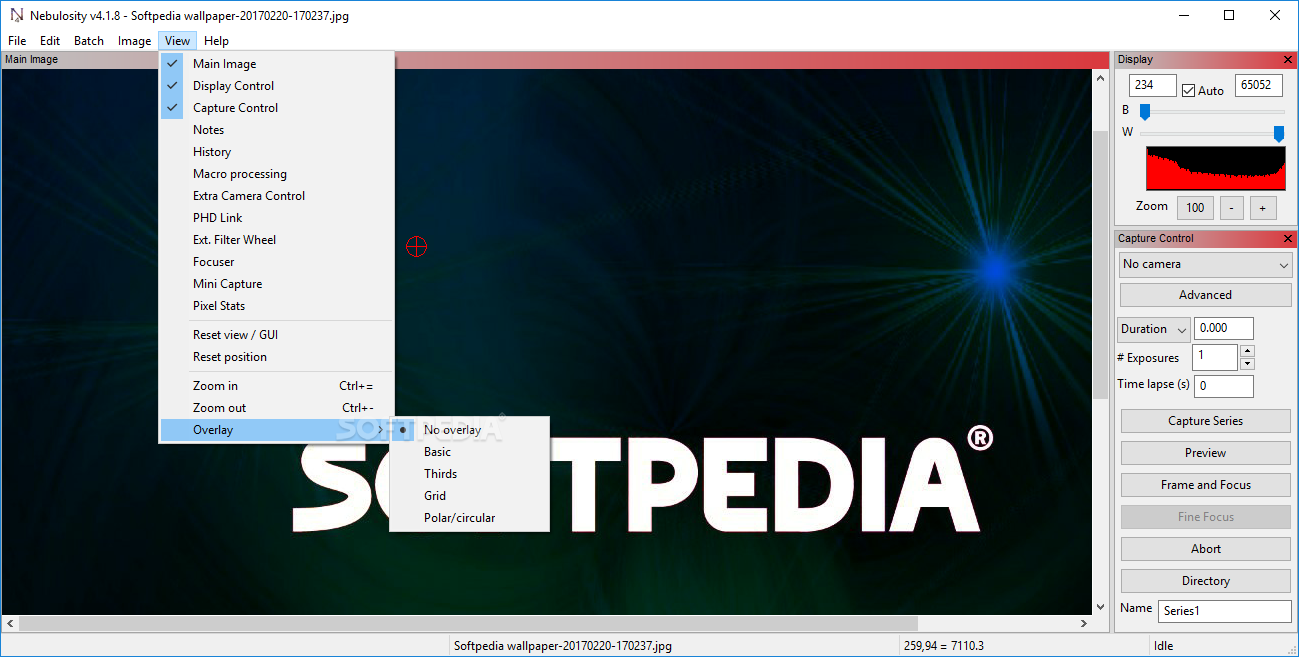Screen dimensions: 1299x657
Task: Show Mini Capture panel
Action: tap(277, 284)
